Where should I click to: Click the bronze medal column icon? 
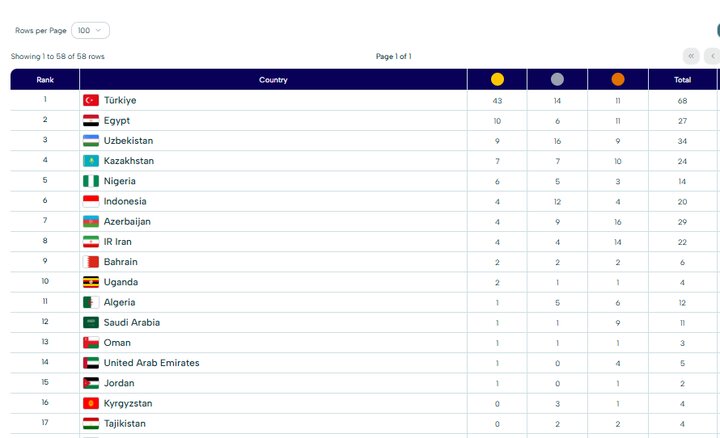(x=617, y=80)
